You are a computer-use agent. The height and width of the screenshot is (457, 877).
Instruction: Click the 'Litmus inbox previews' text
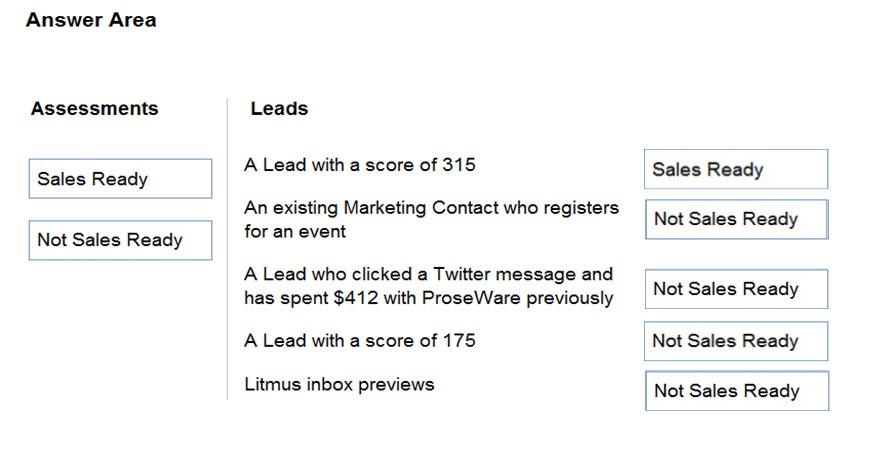(x=339, y=384)
